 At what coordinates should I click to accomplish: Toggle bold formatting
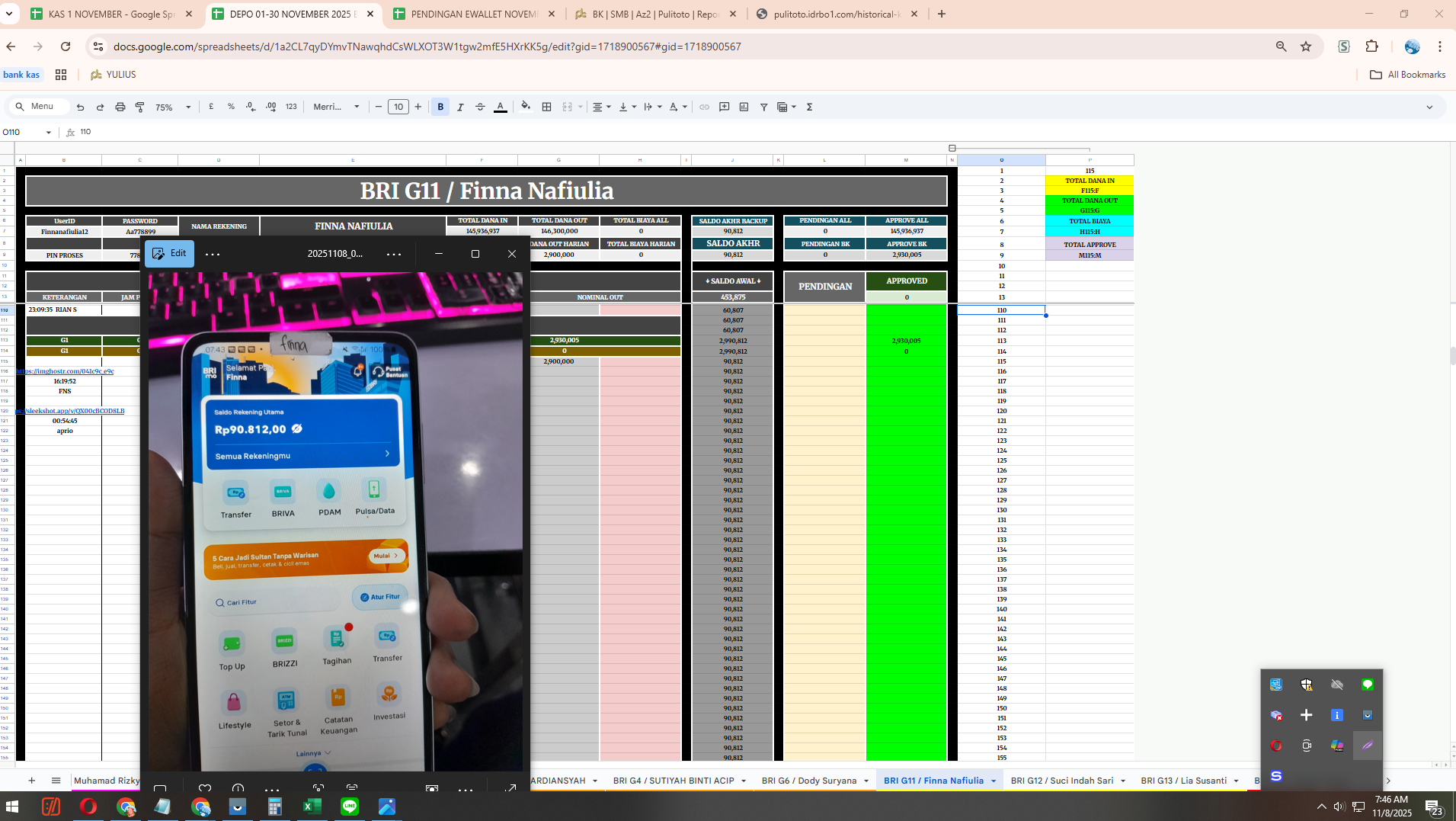[x=440, y=107]
